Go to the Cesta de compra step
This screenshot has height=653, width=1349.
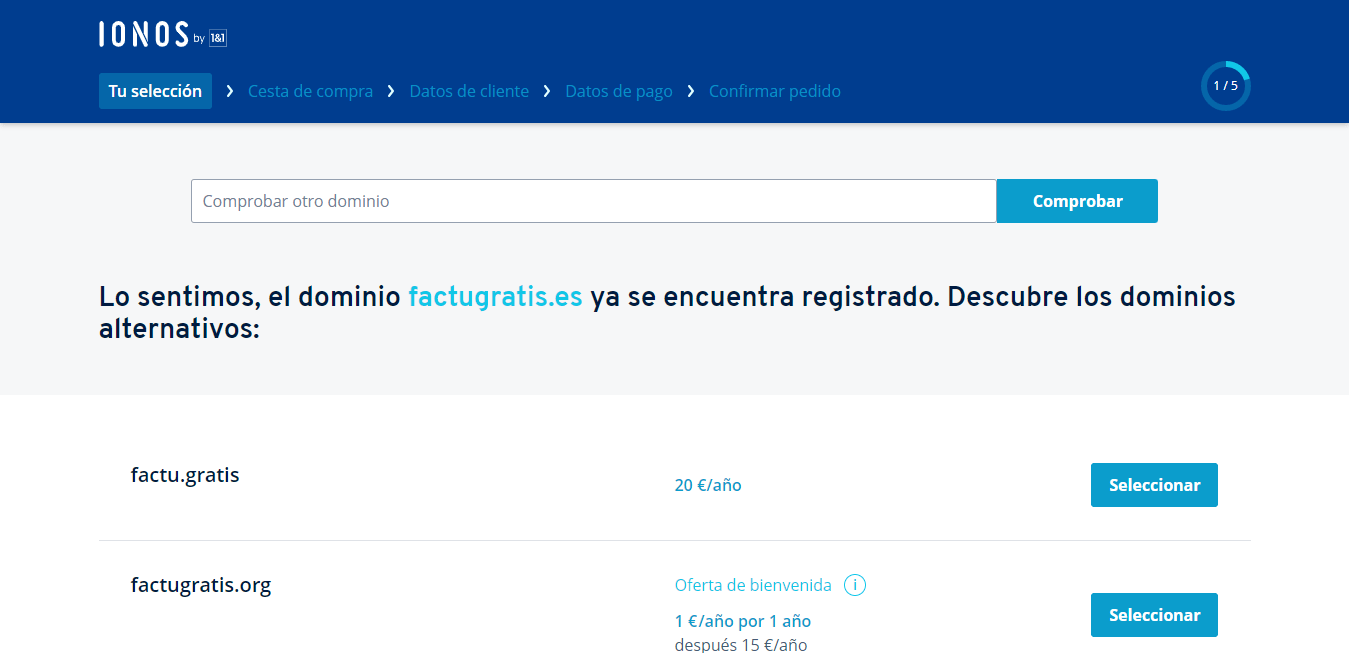pos(310,91)
